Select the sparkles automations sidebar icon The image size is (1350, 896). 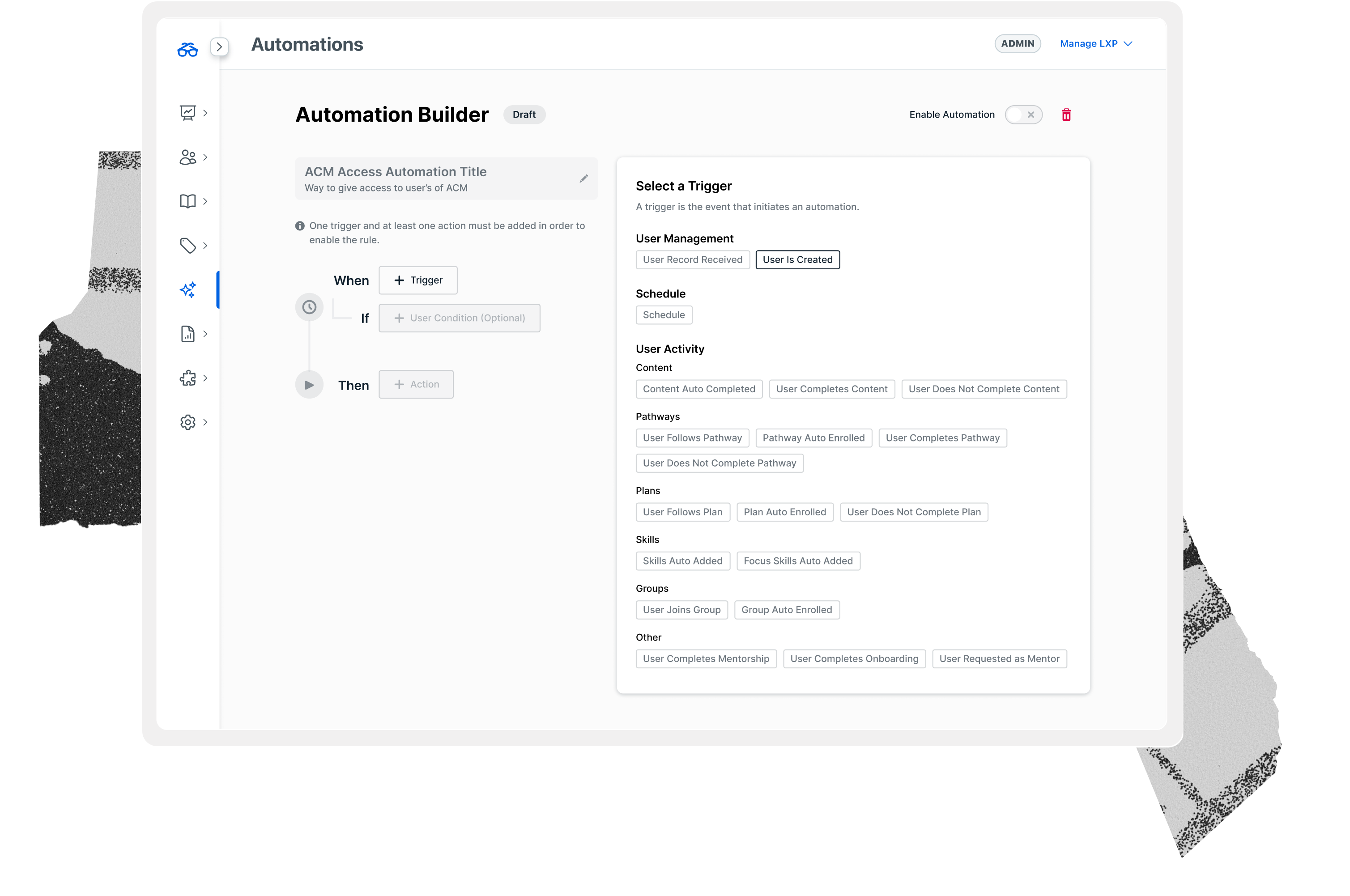pyautogui.click(x=187, y=290)
